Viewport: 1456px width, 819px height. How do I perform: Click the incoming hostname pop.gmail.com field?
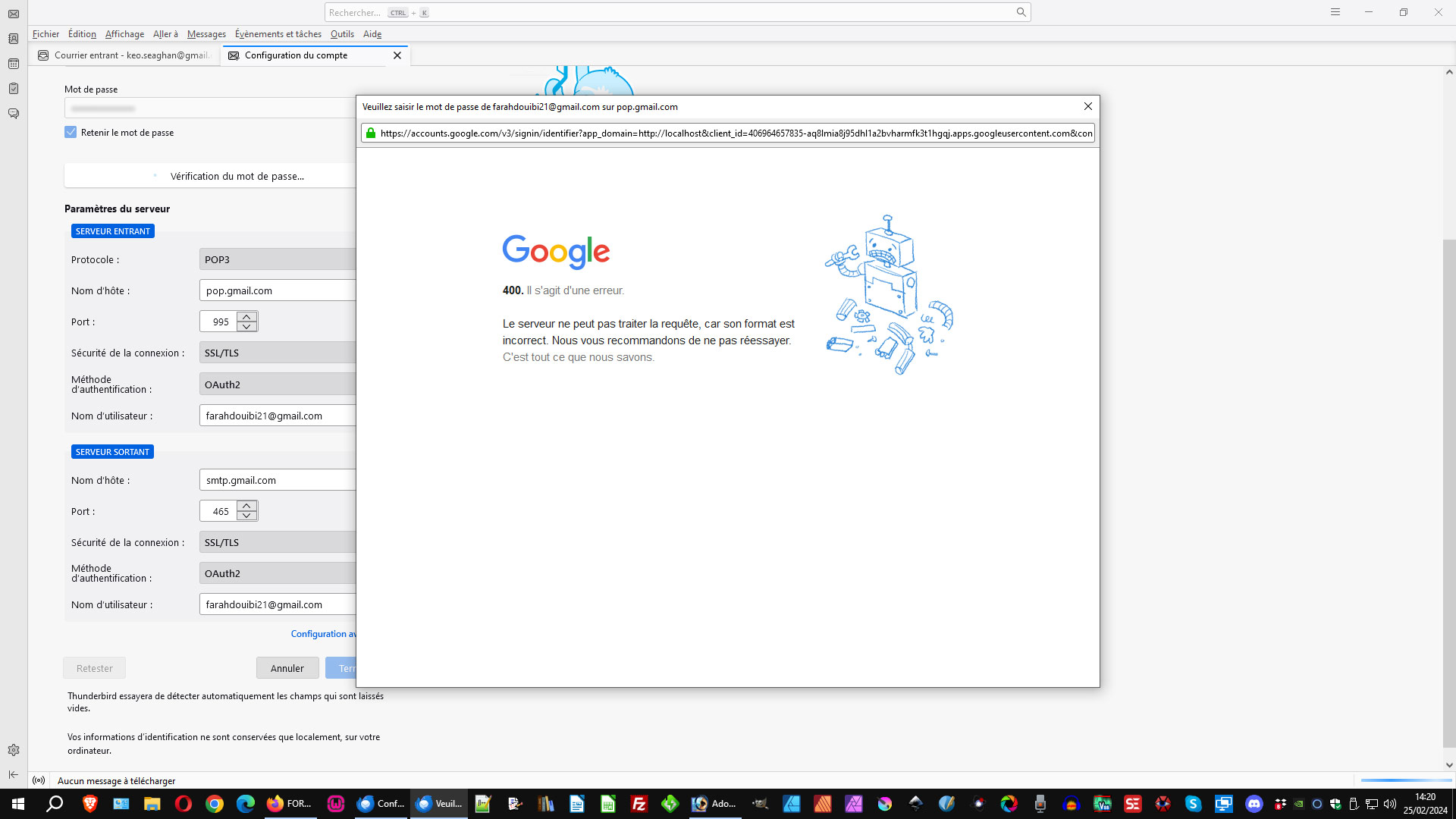click(x=278, y=290)
